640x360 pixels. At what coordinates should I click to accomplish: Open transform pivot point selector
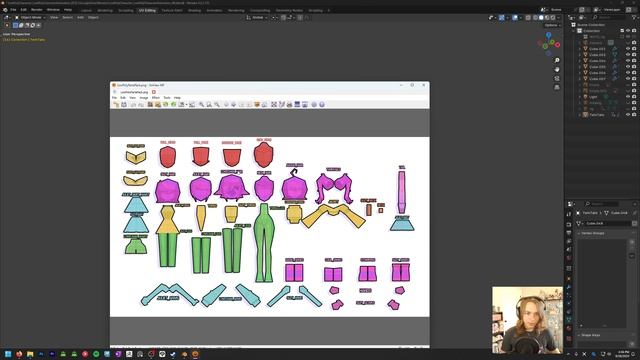[275, 18]
